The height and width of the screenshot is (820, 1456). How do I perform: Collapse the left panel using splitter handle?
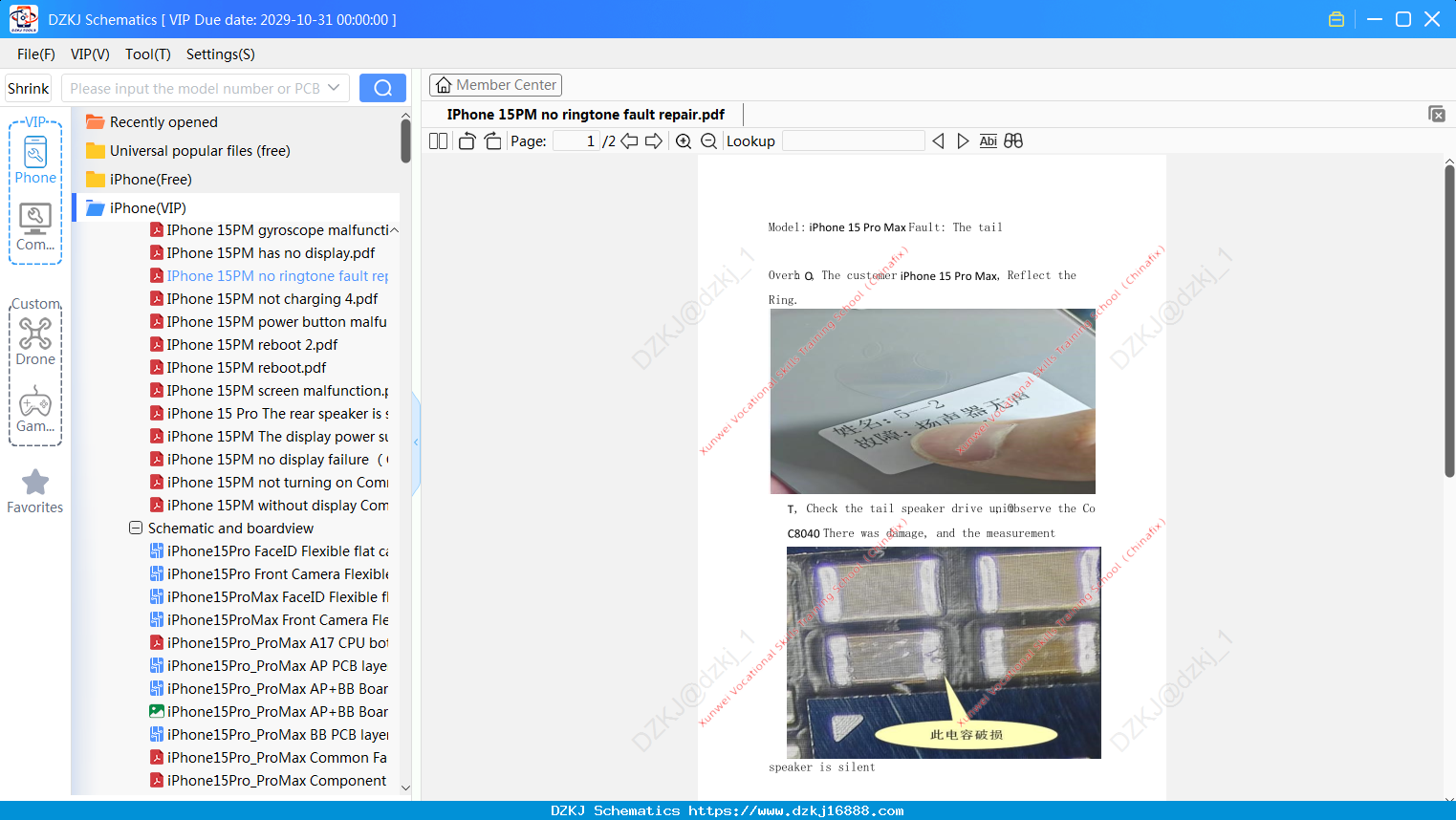coord(416,442)
